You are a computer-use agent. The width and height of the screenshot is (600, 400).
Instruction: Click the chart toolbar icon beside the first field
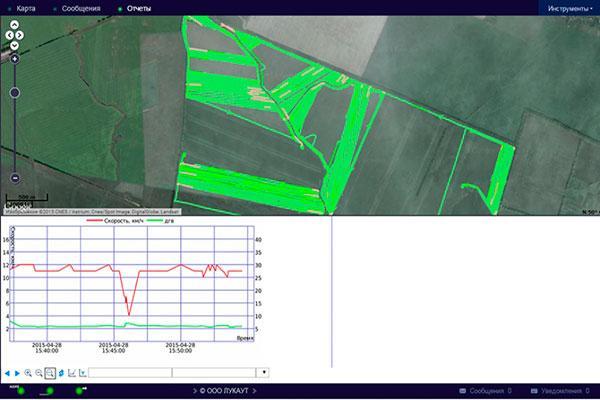coord(82,373)
